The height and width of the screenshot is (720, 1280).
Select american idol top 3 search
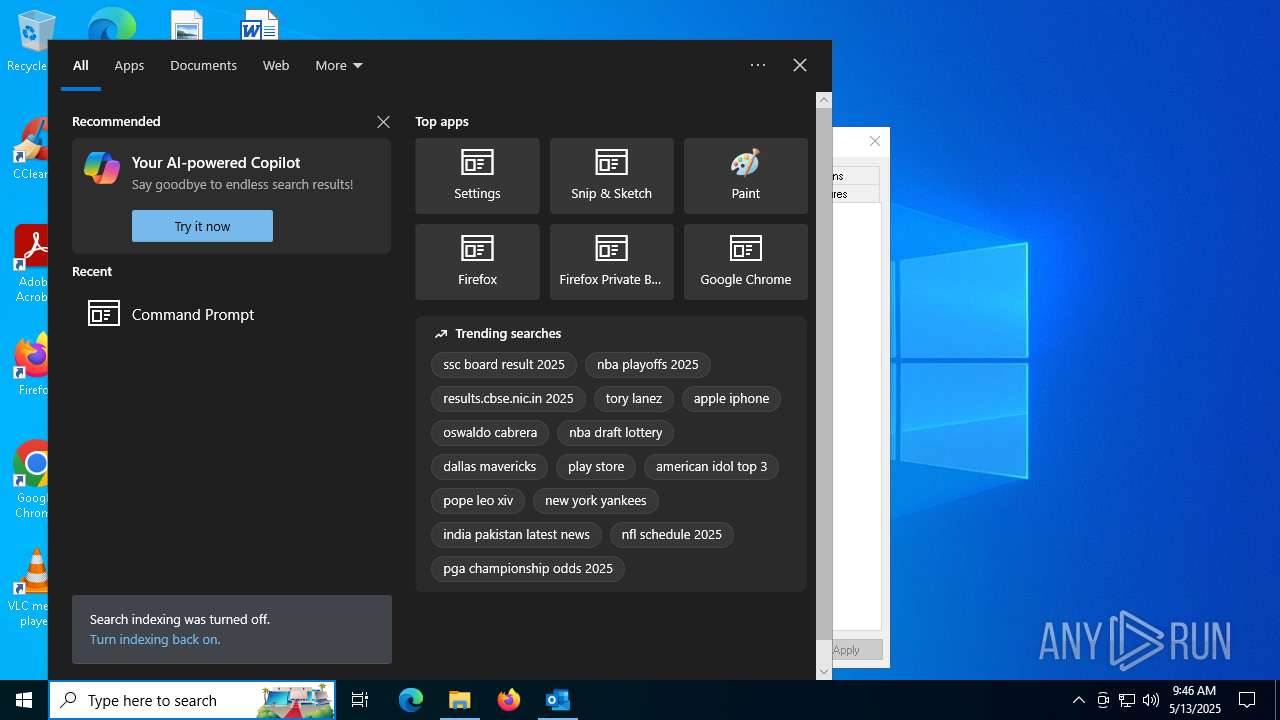(712, 466)
